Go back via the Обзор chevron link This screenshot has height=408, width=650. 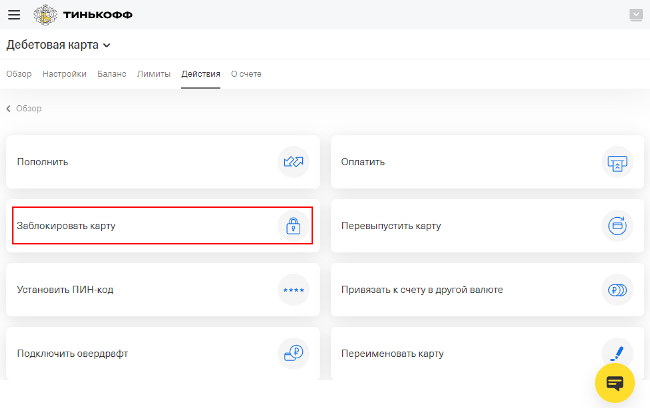[x=24, y=108]
